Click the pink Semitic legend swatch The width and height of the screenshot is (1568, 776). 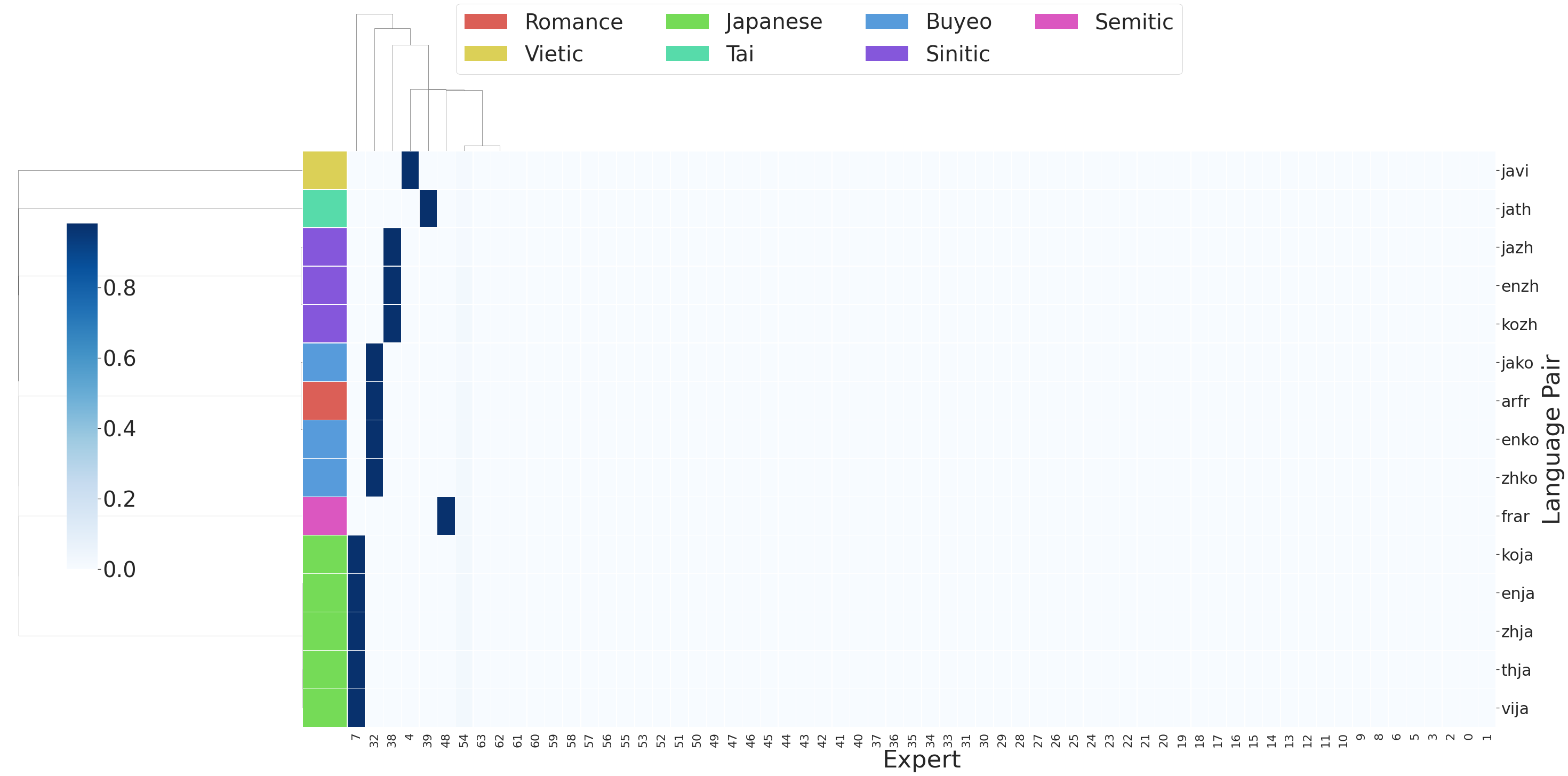pos(1056,22)
